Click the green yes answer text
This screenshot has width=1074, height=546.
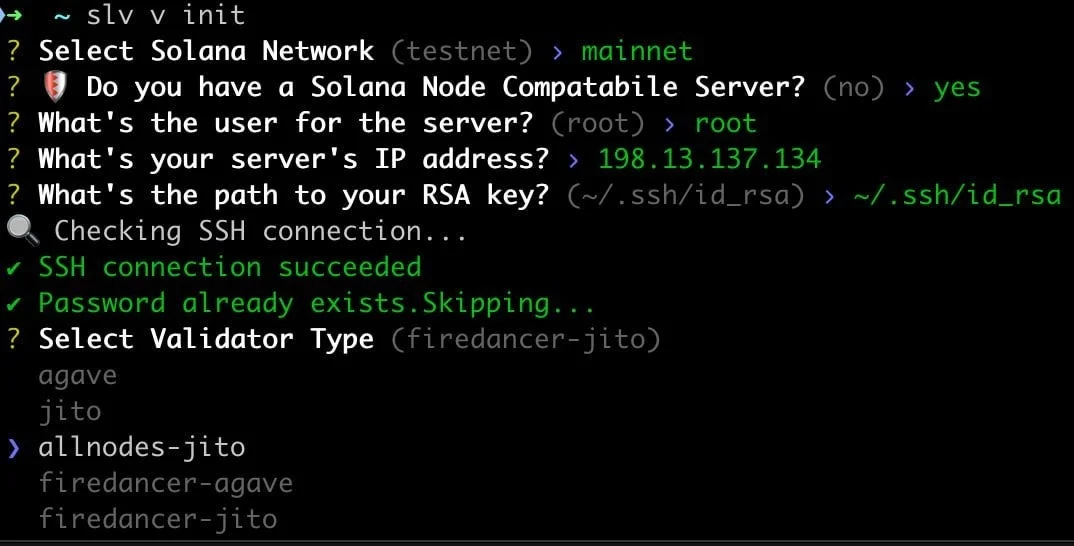click(957, 88)
